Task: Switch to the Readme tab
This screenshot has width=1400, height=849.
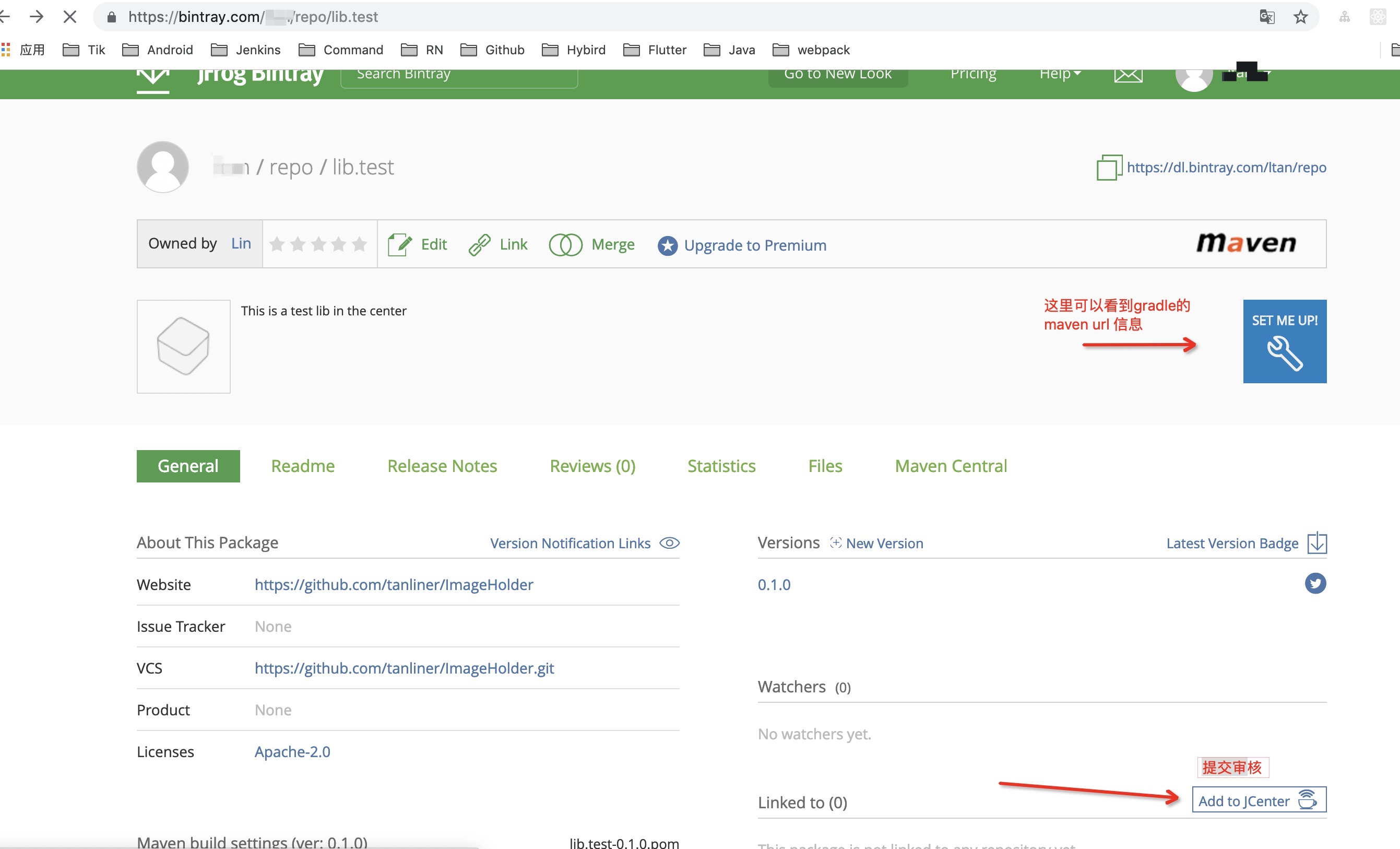Action: [x=303, y=465]
